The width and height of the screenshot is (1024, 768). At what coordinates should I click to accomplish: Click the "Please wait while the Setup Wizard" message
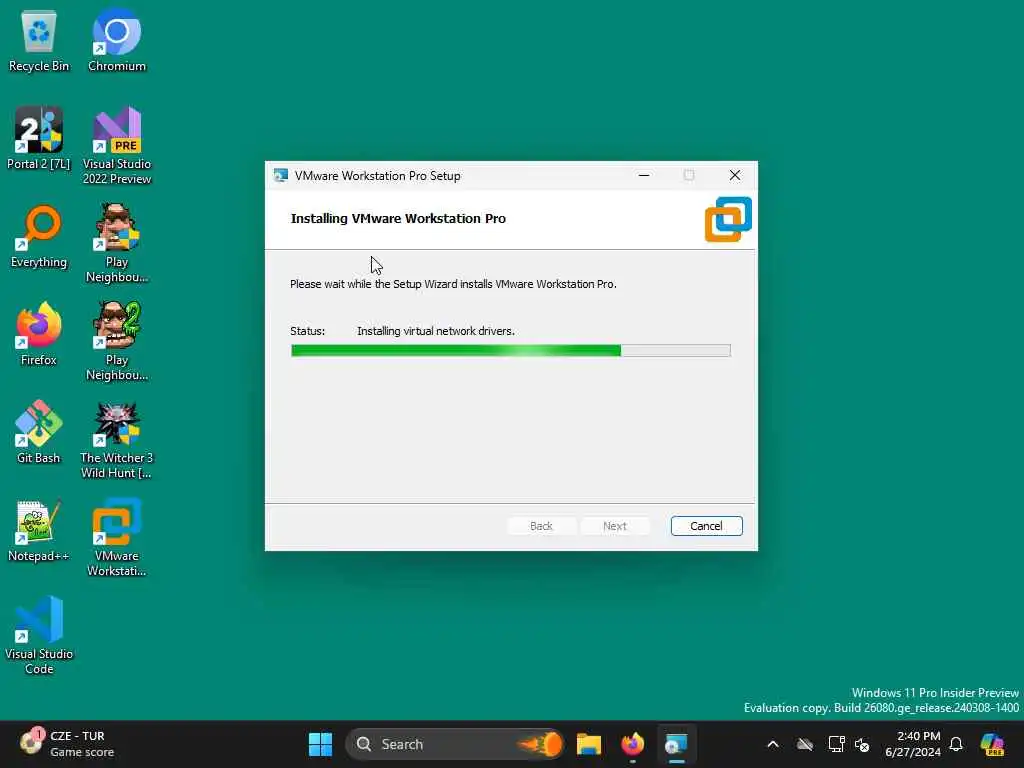click(x=453, y=284)
